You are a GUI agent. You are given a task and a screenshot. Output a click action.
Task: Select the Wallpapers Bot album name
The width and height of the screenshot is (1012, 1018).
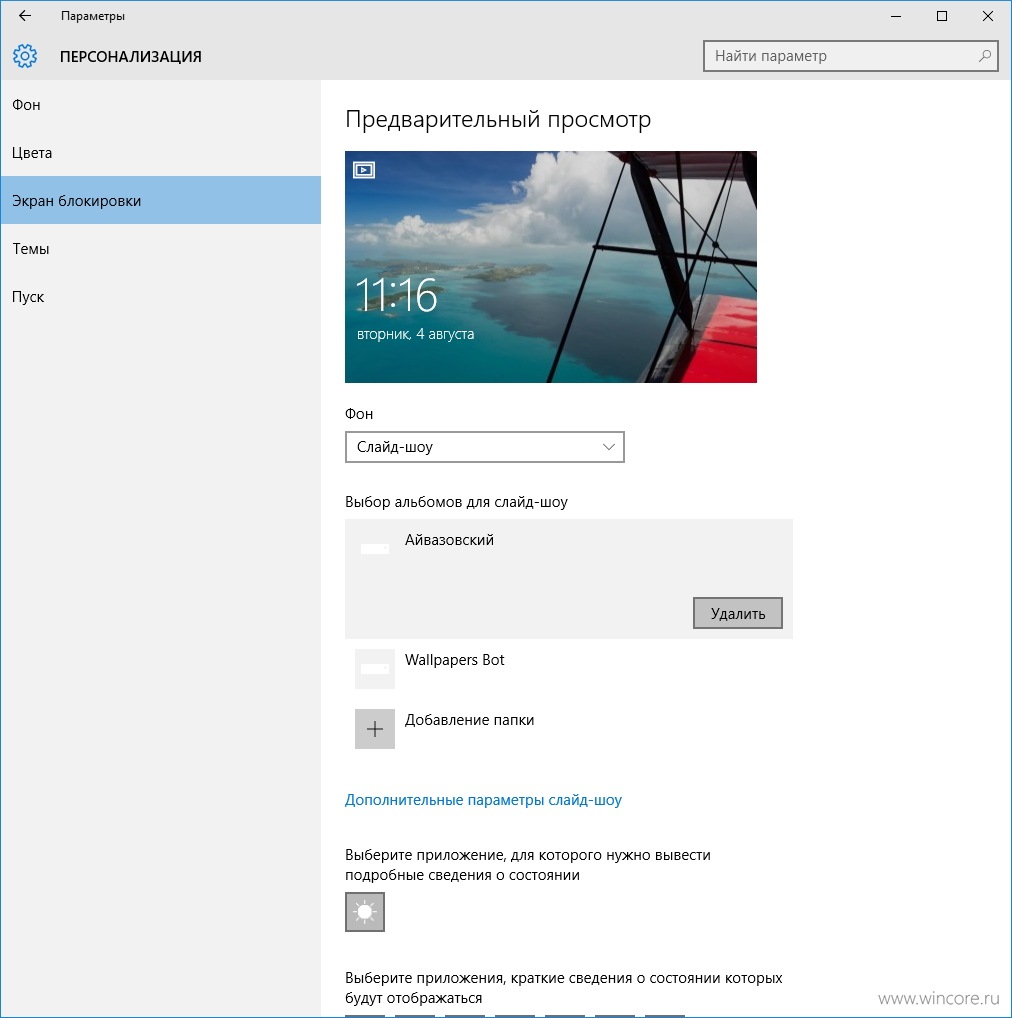454,660
